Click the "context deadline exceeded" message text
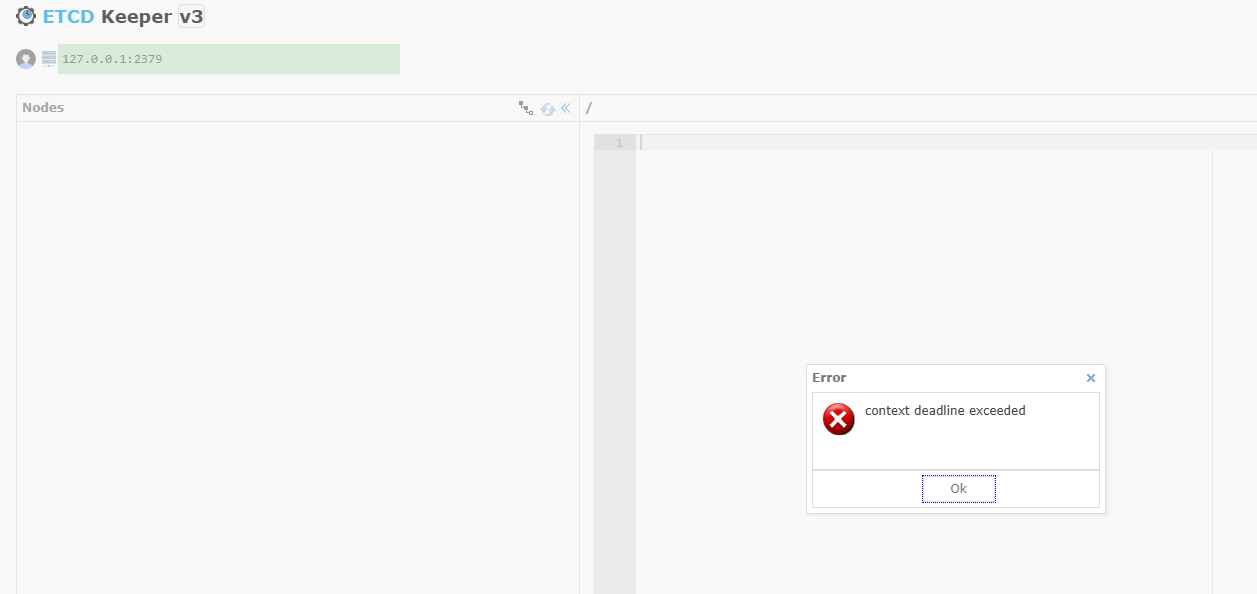 click(945, 411)
